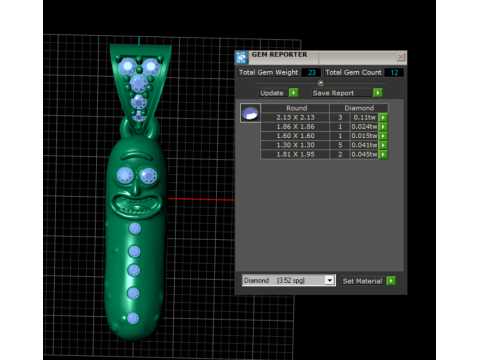Click the green arrow on the 1.81 X 1.95 row
This screenshot has height=360, width=480.
(383, 154)
